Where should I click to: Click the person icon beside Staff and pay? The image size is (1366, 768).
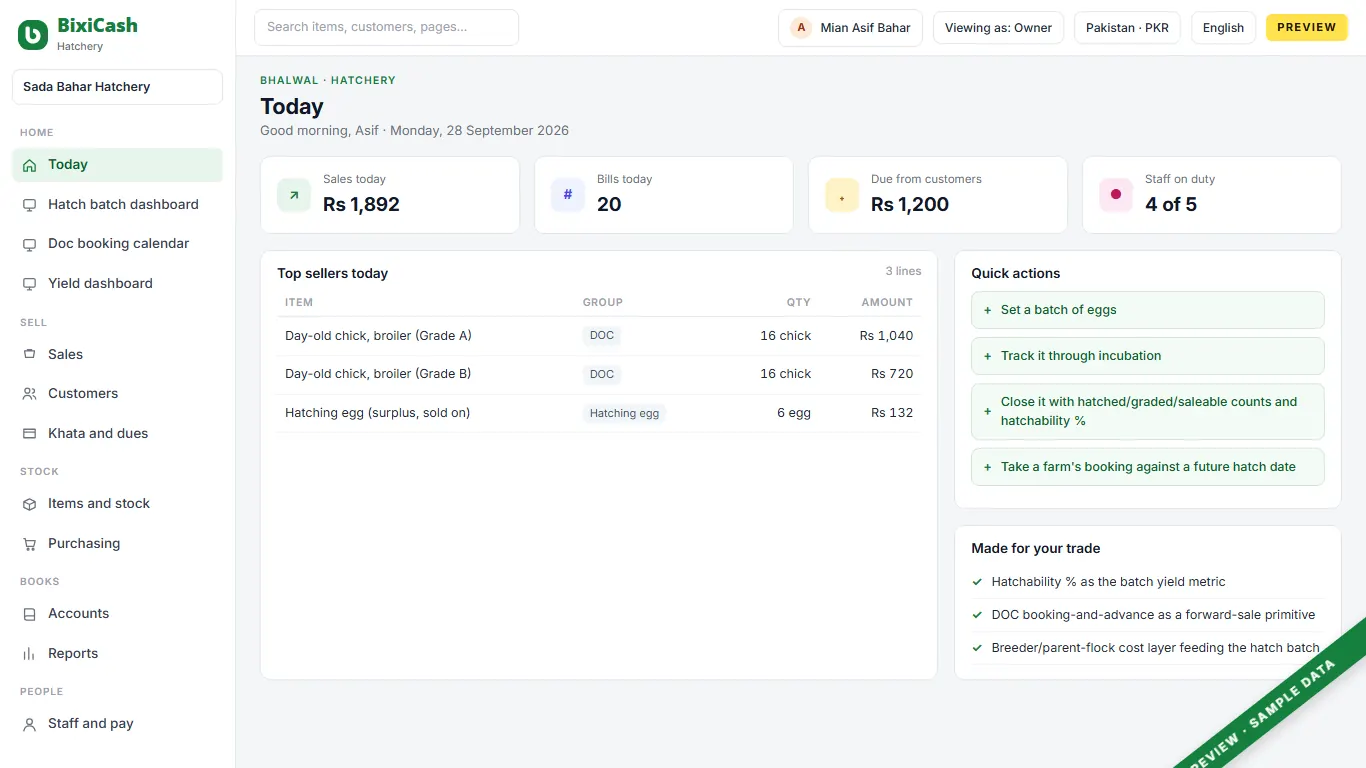coord(29,724)
